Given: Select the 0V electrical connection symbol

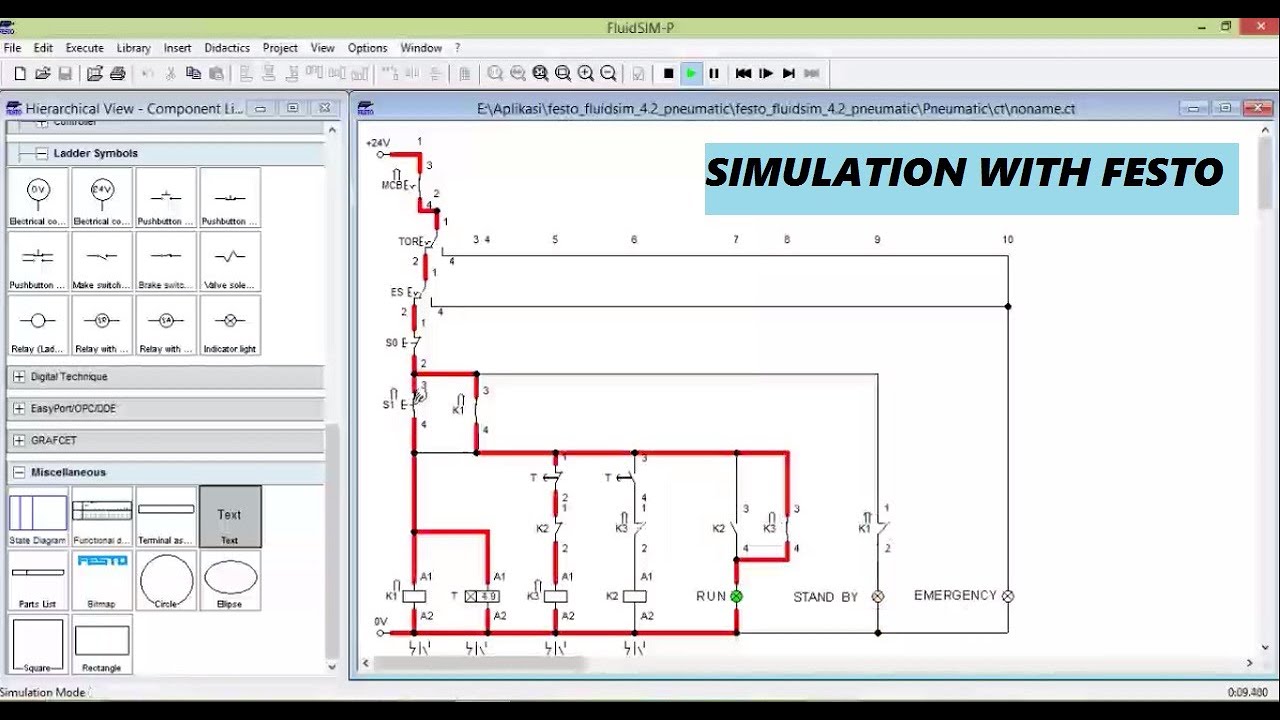Looking at the screenshot, I should 38,198.
